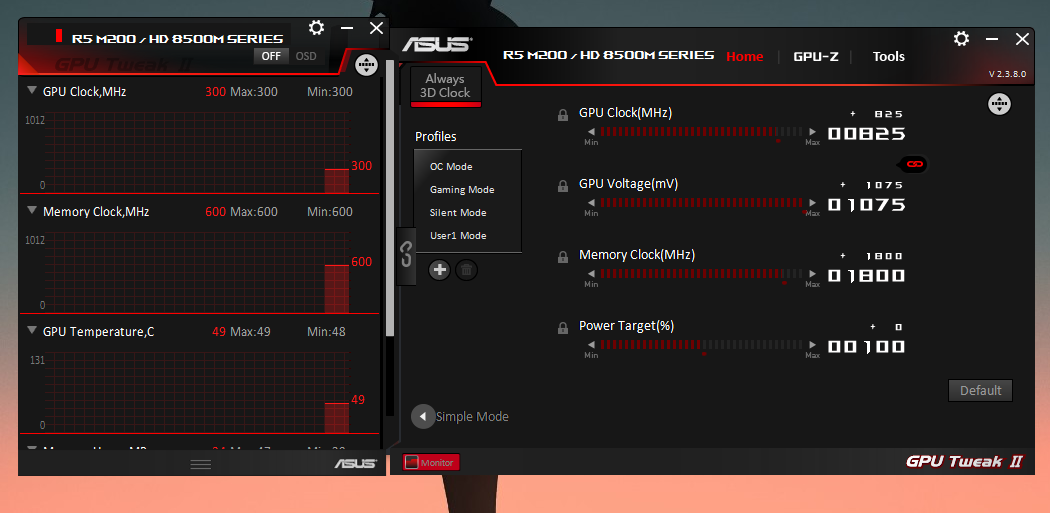Decrease Power Target with left arrow
This screenshot has width=1050, height=513.
click(x=591, y=345)
